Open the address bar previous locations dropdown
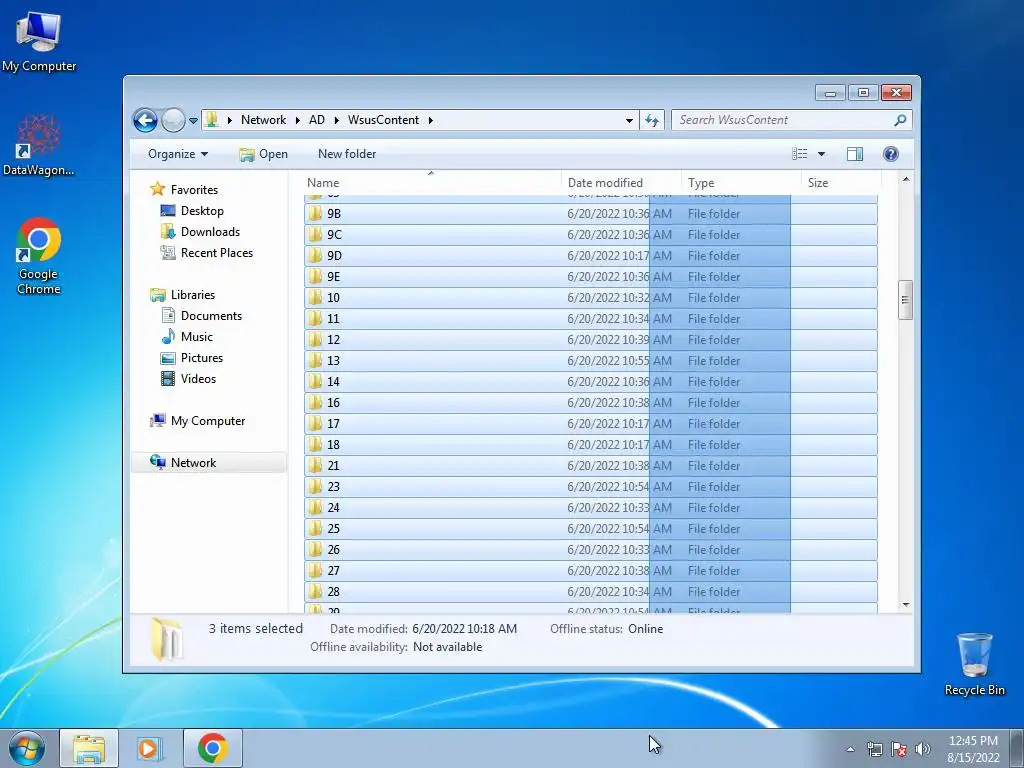The image size is (1024, 768). 629,120
